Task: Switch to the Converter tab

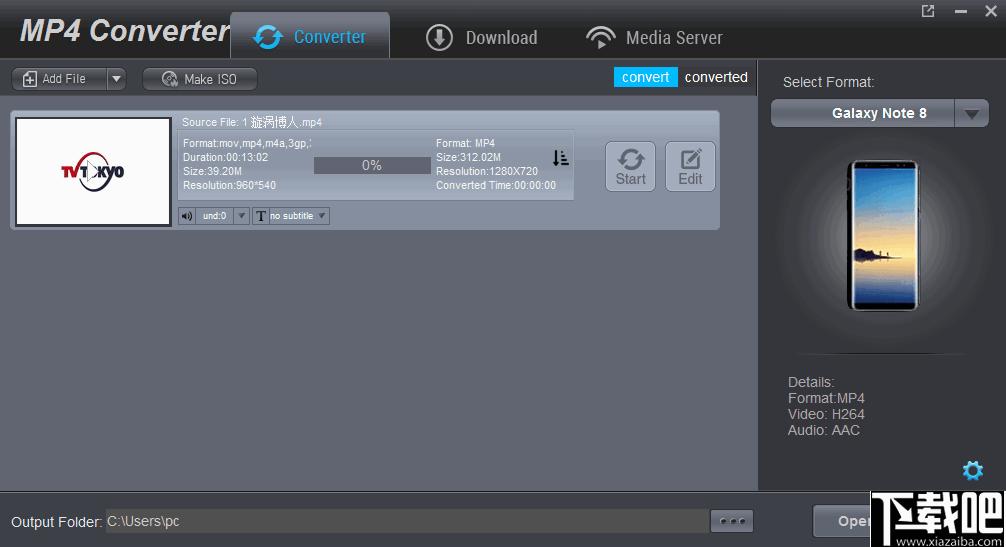Action: tap(310, 36)
